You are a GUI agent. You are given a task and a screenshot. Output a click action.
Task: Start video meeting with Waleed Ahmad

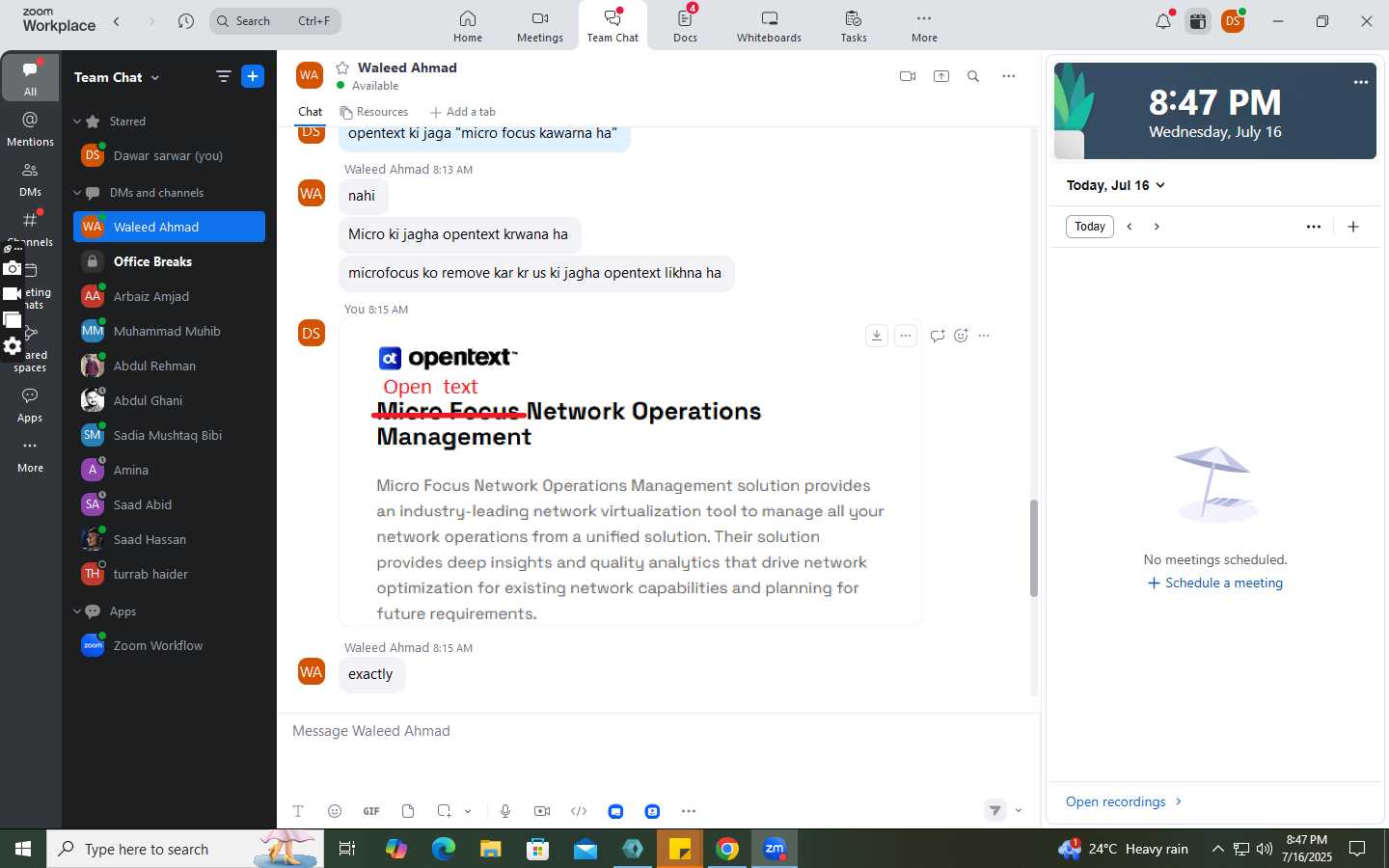click(908, 76)
